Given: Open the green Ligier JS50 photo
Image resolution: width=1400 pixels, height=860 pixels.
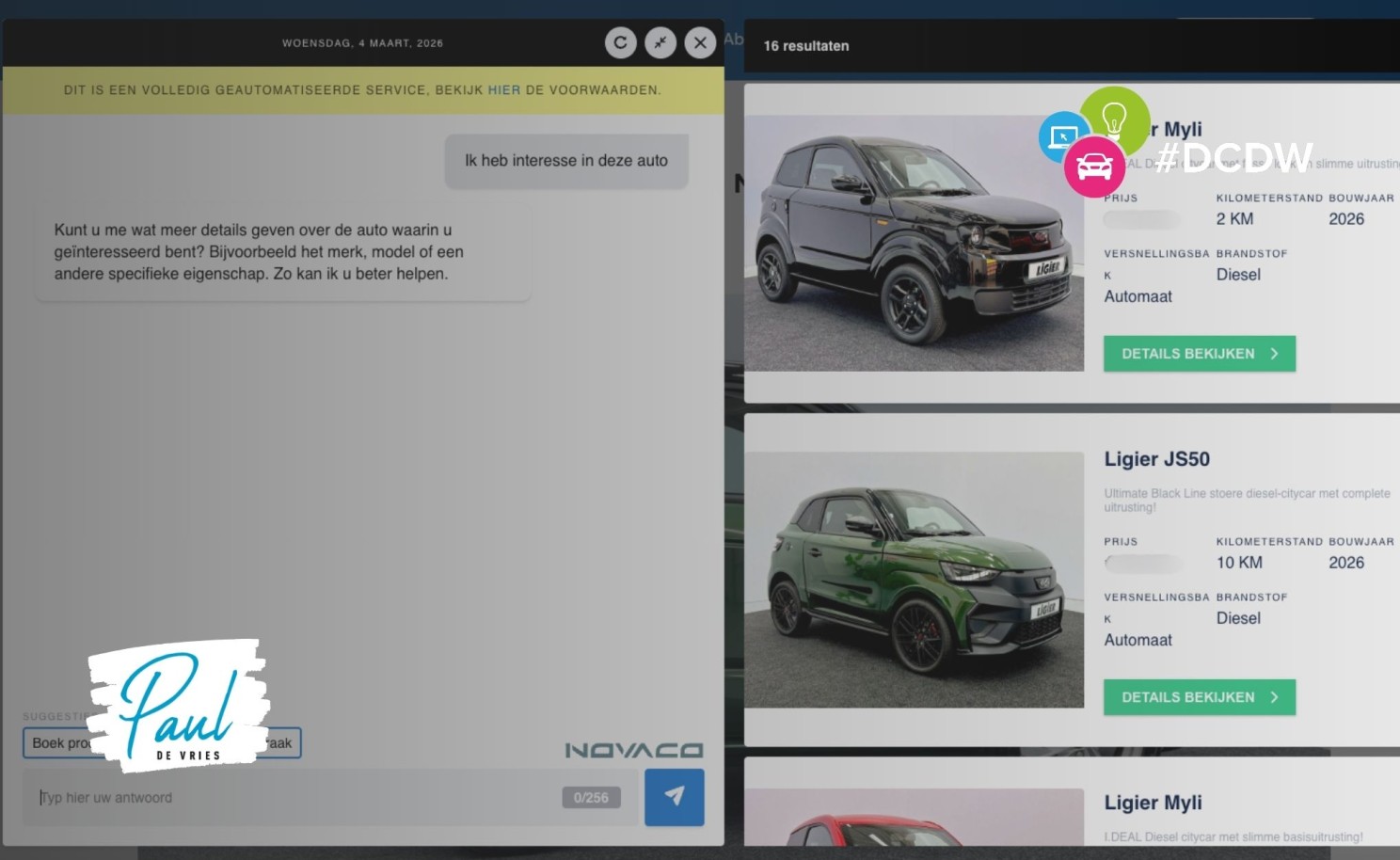Looking at the screenshot, I should coord(915,580).
